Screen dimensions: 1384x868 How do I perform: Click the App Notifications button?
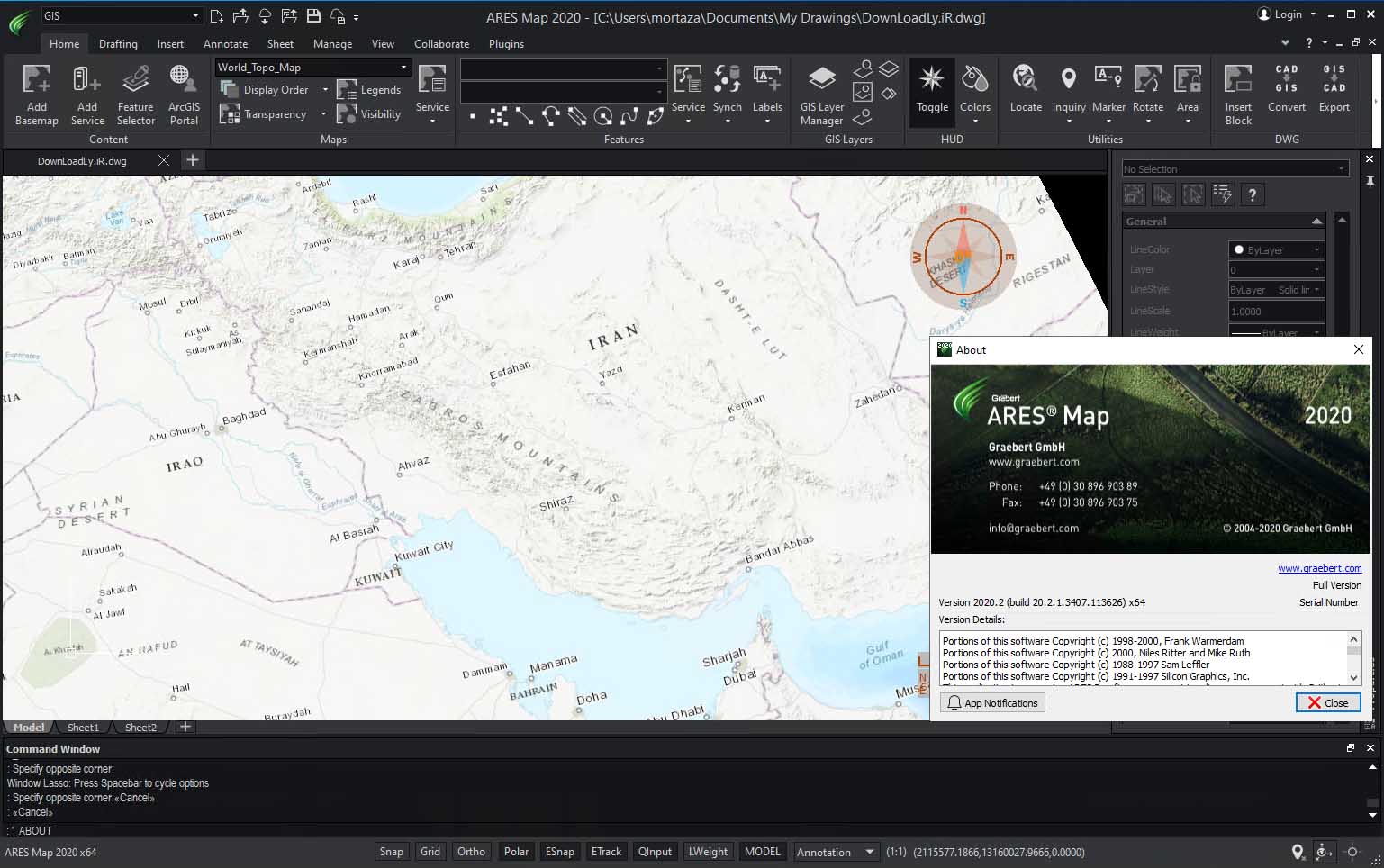[992, 703]
